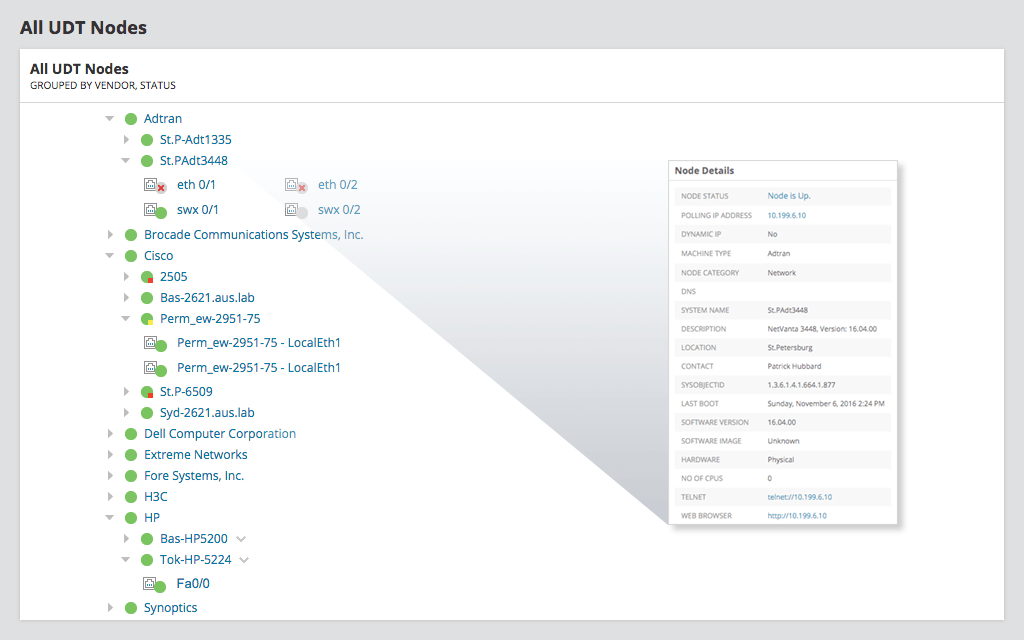Click the status icon next to 2505
Image resolution: width=1024 pixels, height=640 pixels.
(146, 277)
